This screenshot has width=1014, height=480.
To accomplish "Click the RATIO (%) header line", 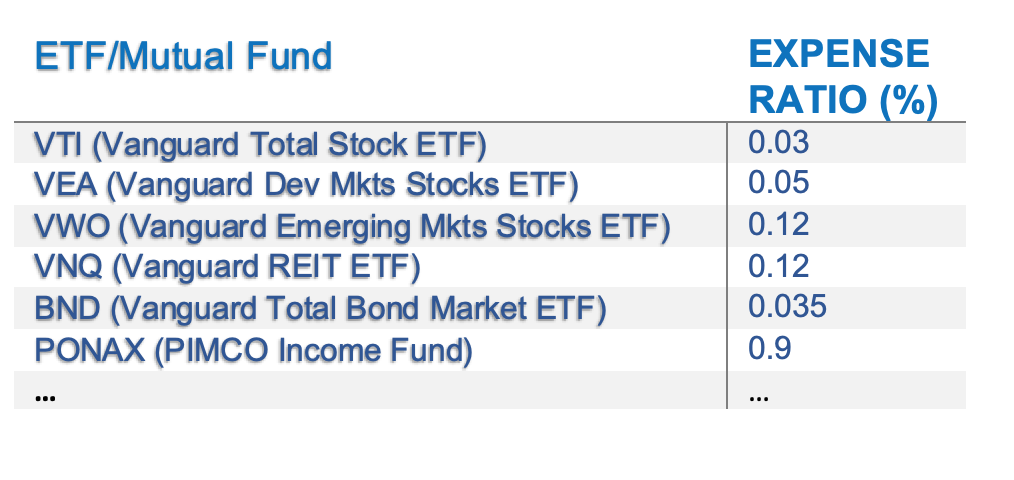I will pos(843,101).
